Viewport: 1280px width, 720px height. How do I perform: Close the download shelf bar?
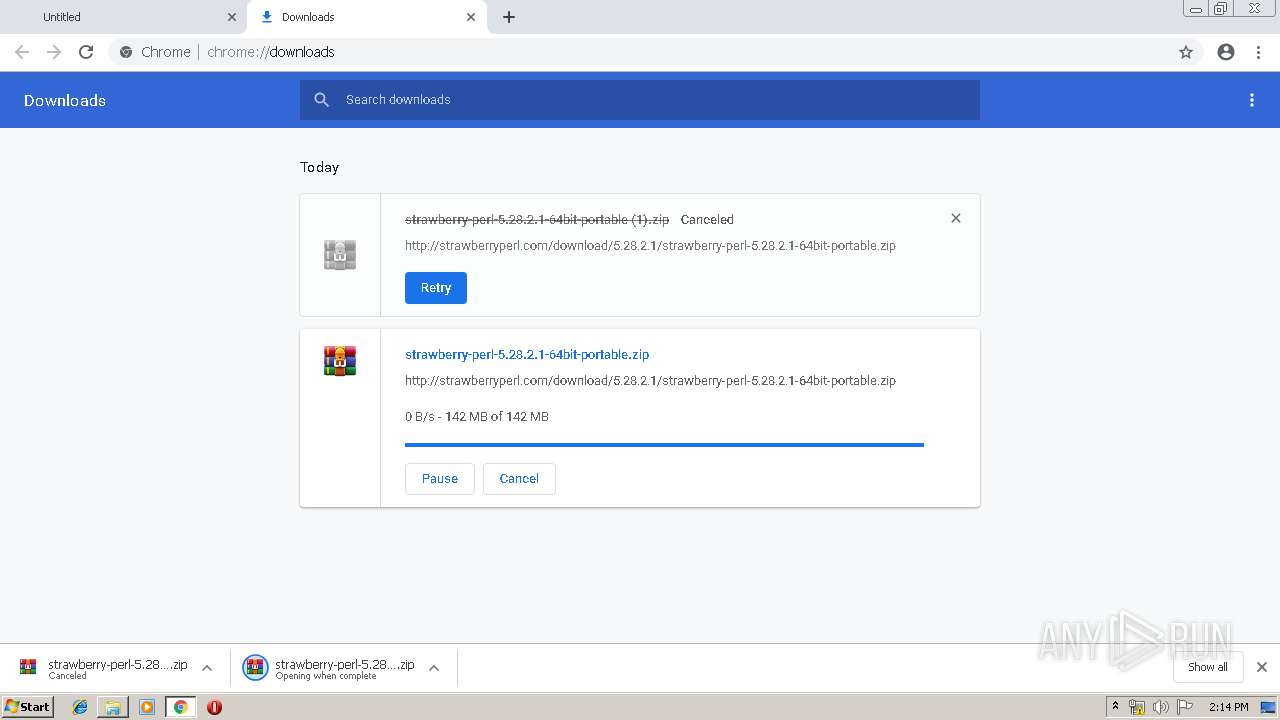(1262, 667)
